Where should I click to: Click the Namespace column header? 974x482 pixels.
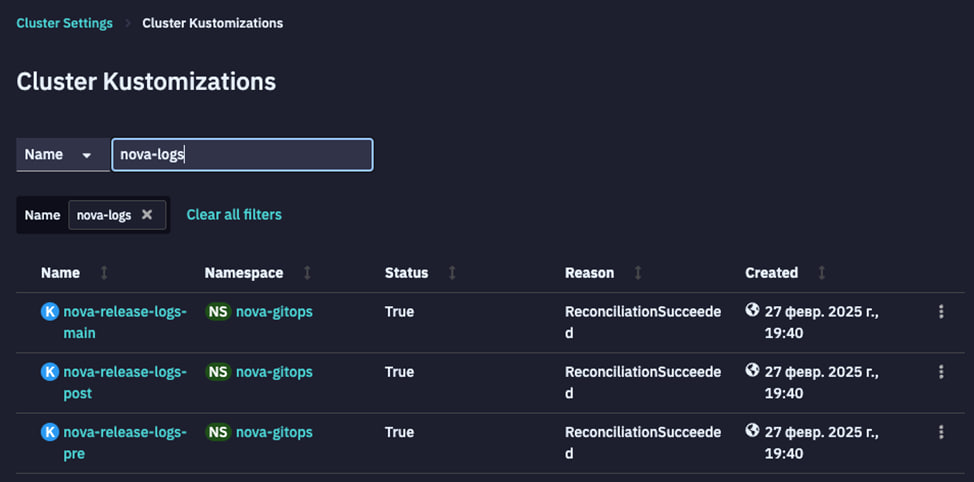[x=244, y=273]
